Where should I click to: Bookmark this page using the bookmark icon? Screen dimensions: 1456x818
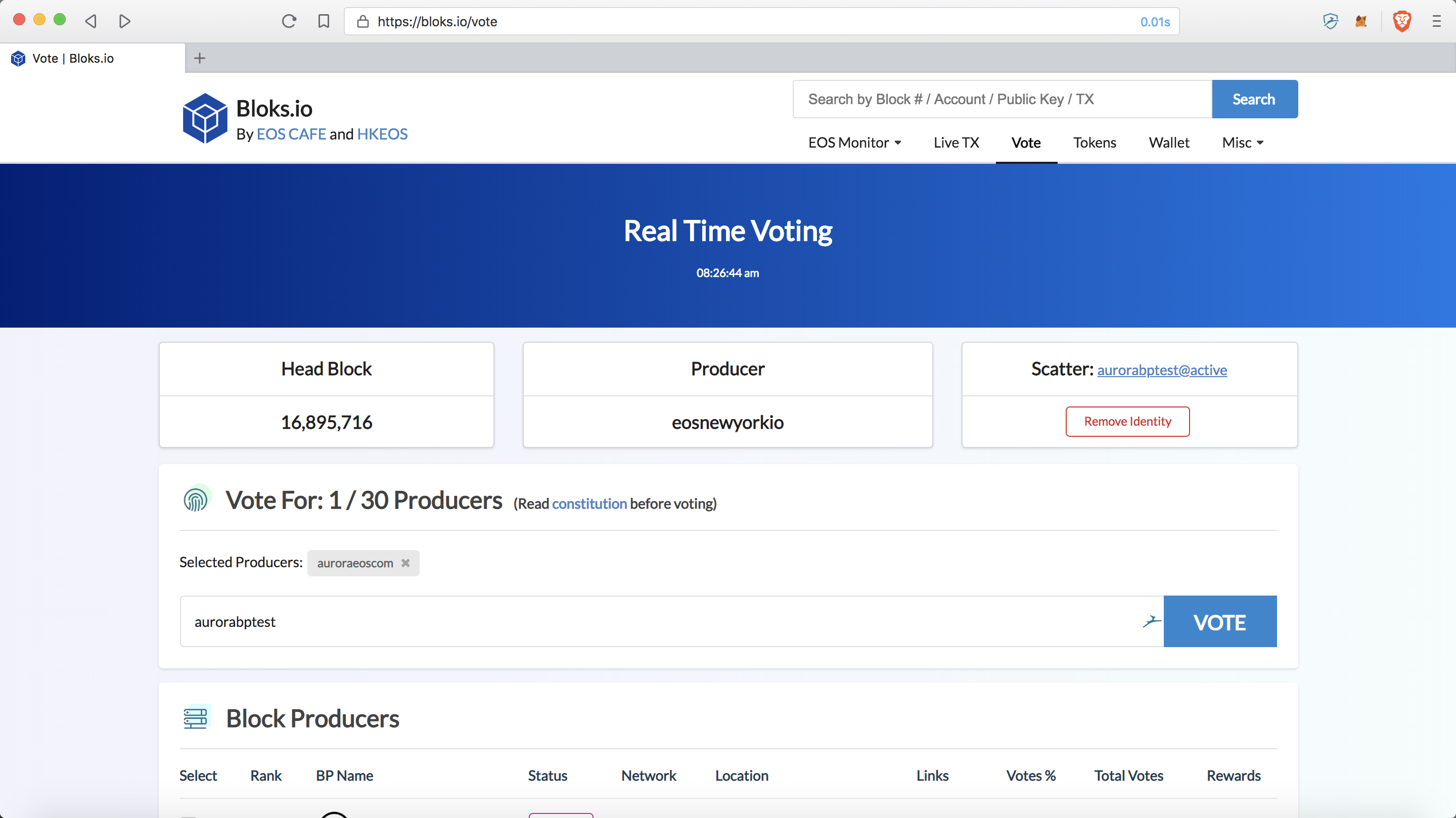point(324,21)
